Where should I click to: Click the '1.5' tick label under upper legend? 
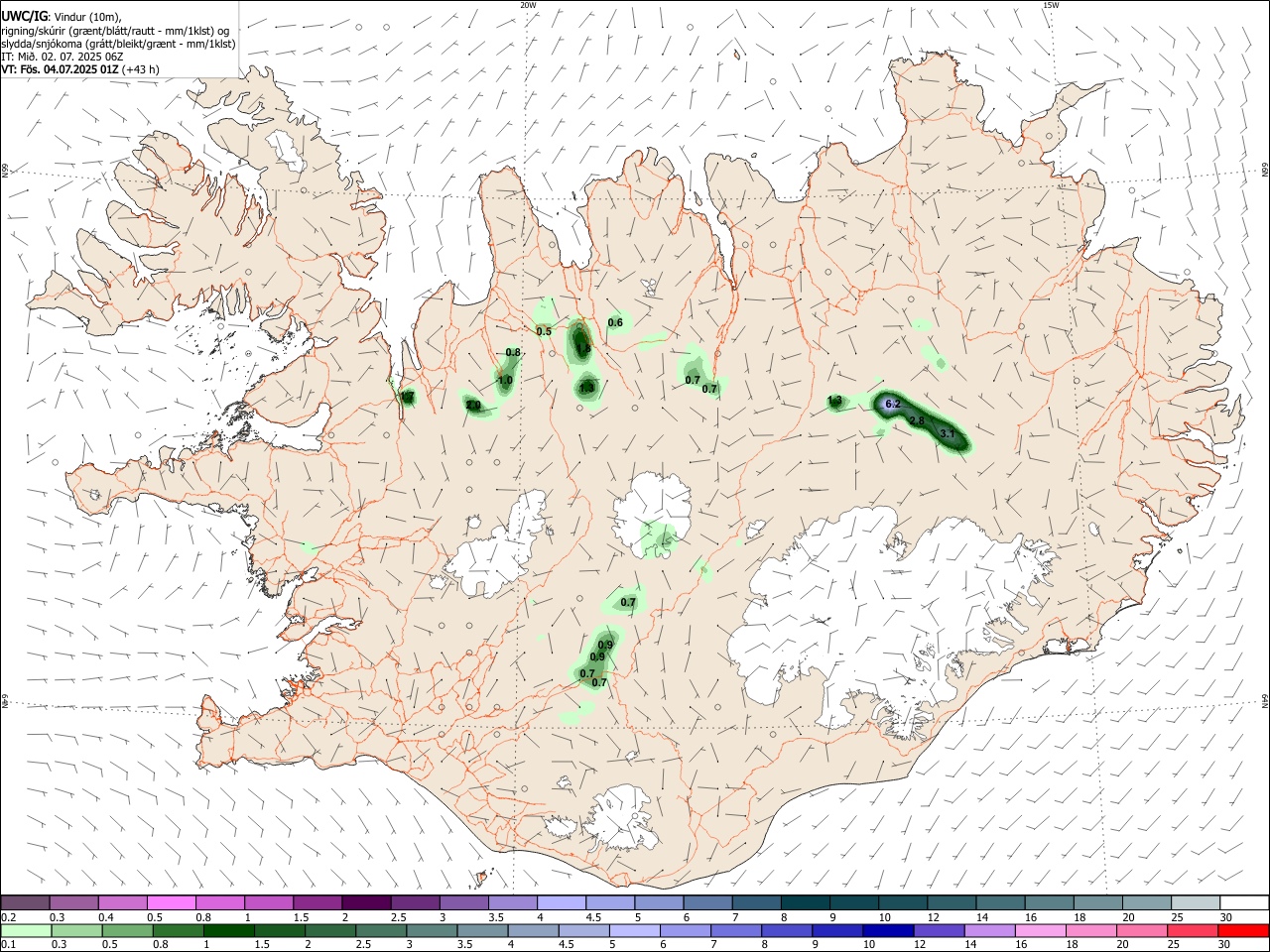300,917
